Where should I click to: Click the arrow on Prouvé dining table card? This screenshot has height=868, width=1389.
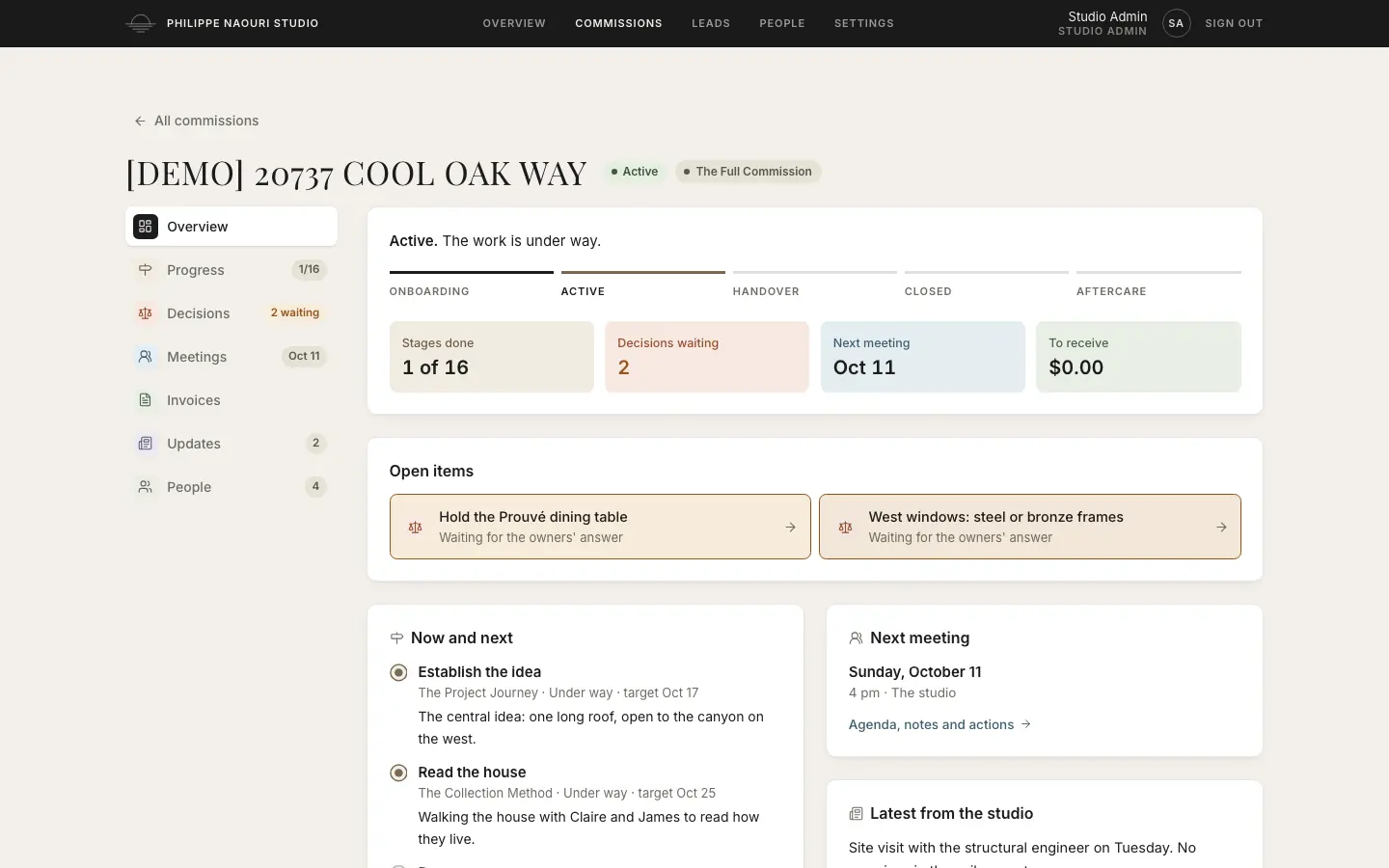[790, 528]
